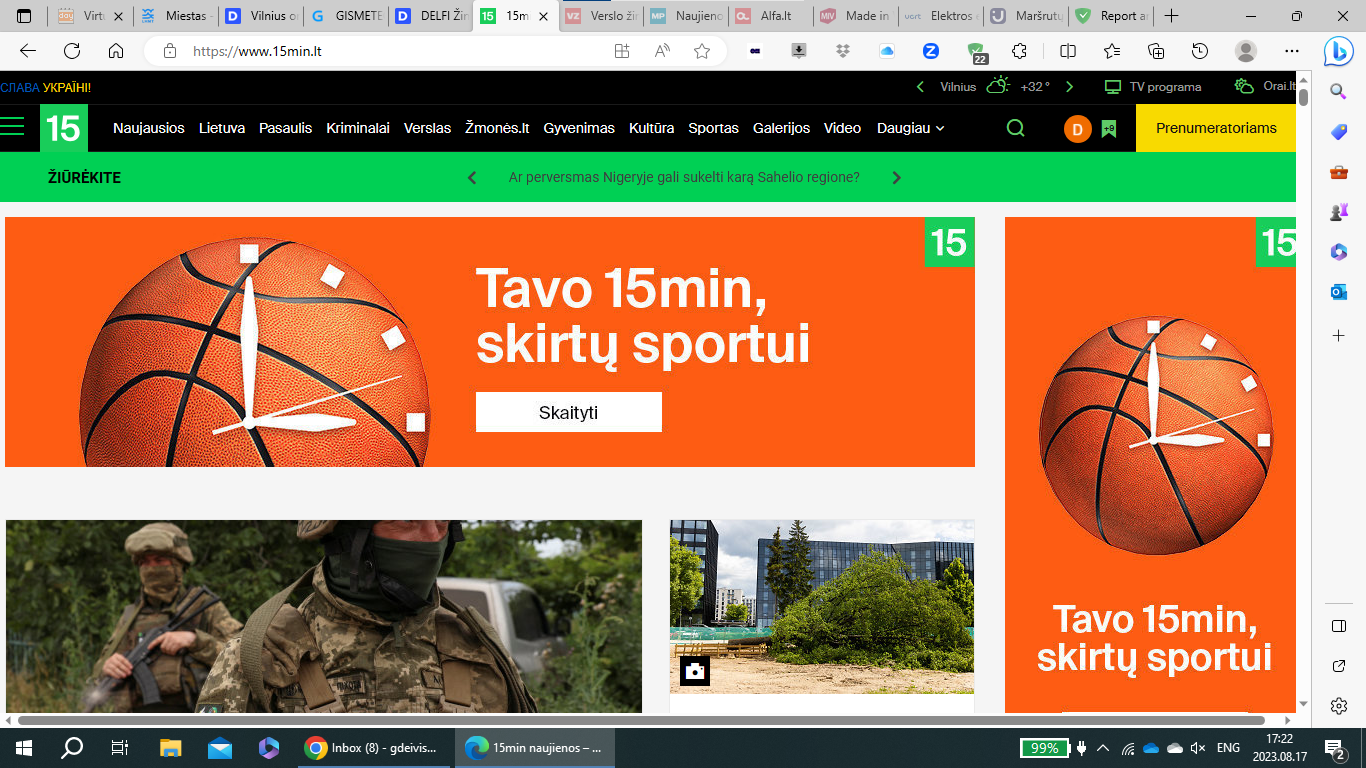Show hidden system tray icons
Viewport: 1366px width, 768px height.
pyautogui.click(x=1103, y=748)
